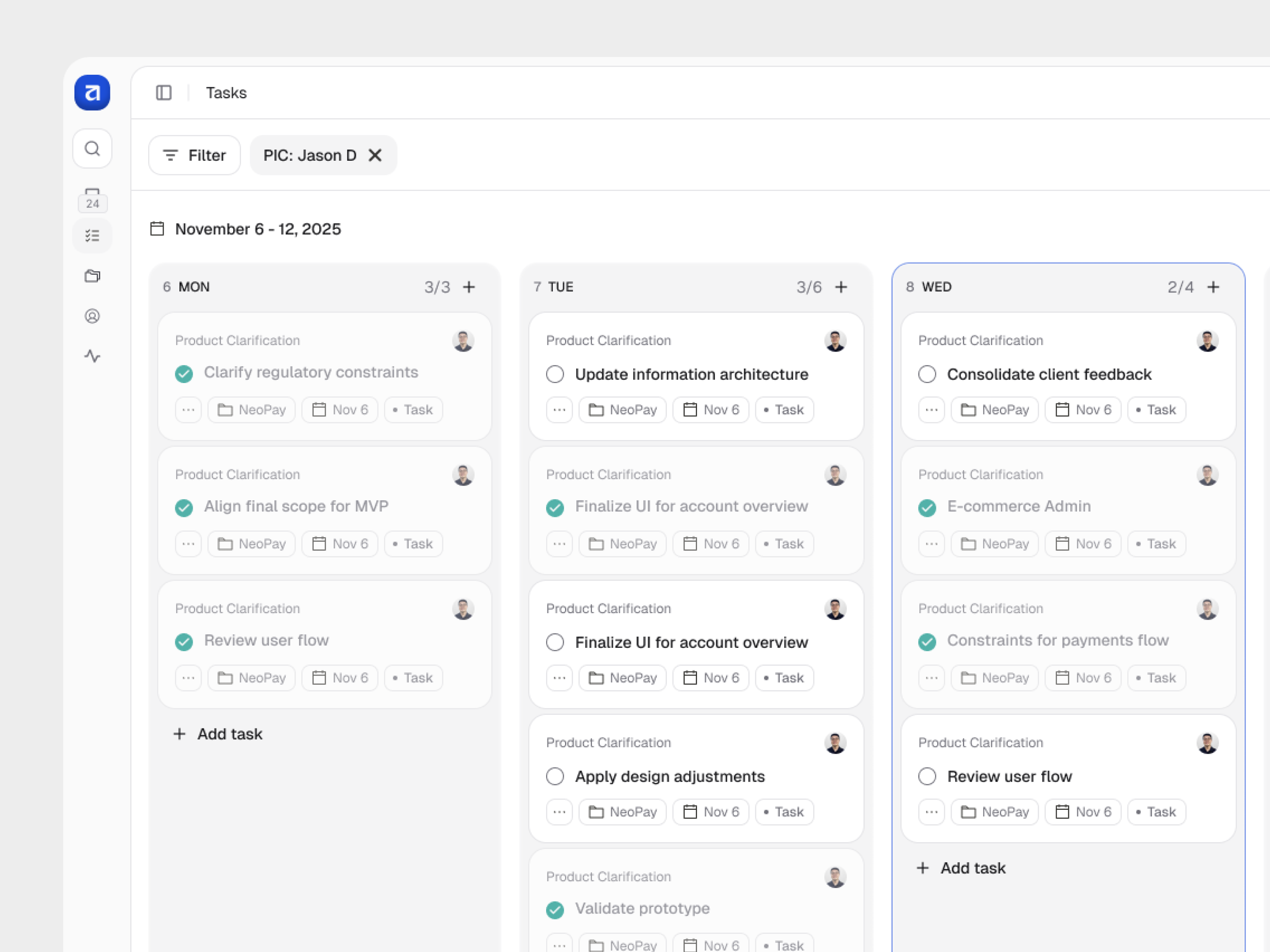Toggle the sidebar panel icon next to Tasks

(x=164, y=93)
